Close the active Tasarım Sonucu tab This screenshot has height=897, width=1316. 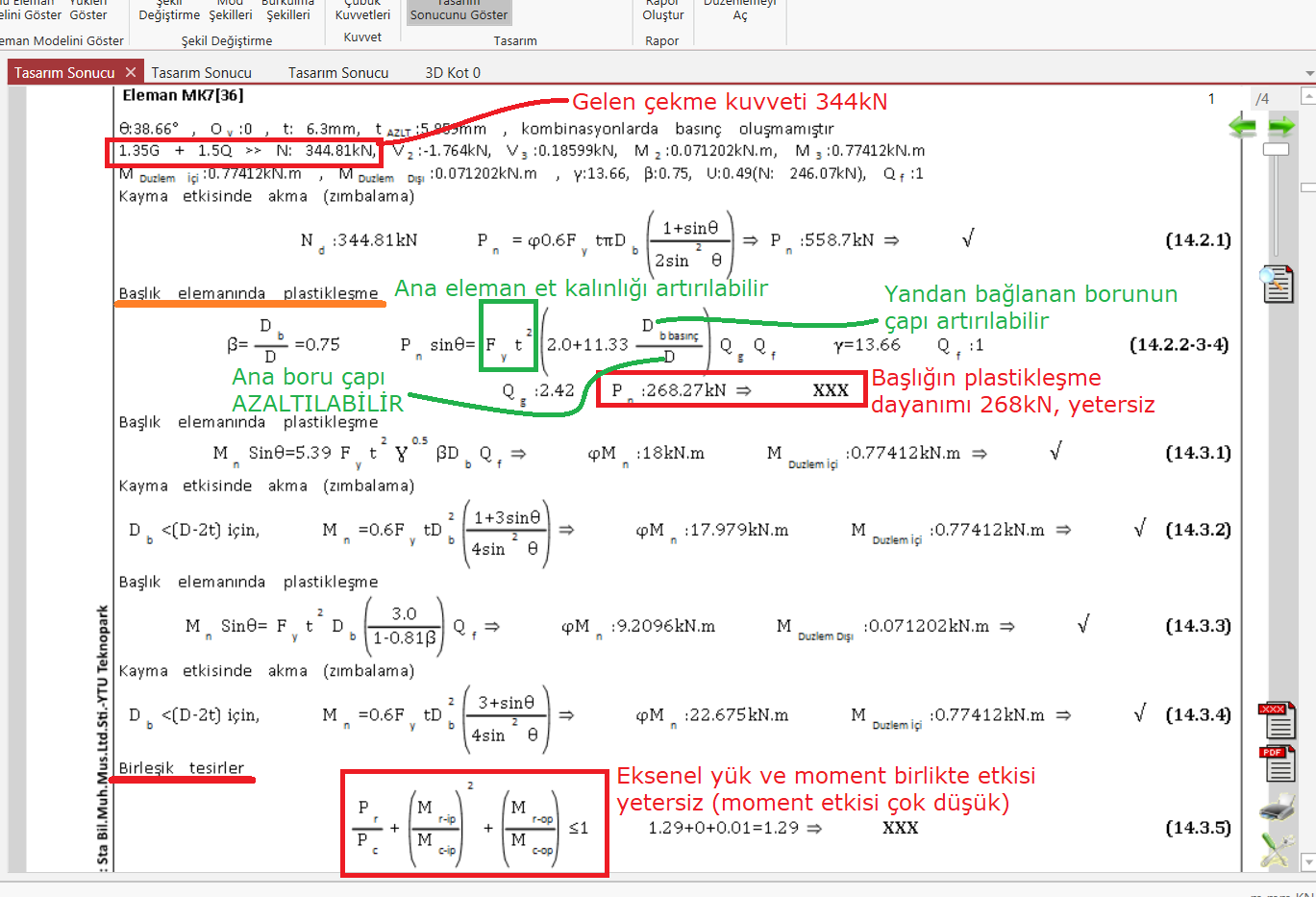pos(131,72)
